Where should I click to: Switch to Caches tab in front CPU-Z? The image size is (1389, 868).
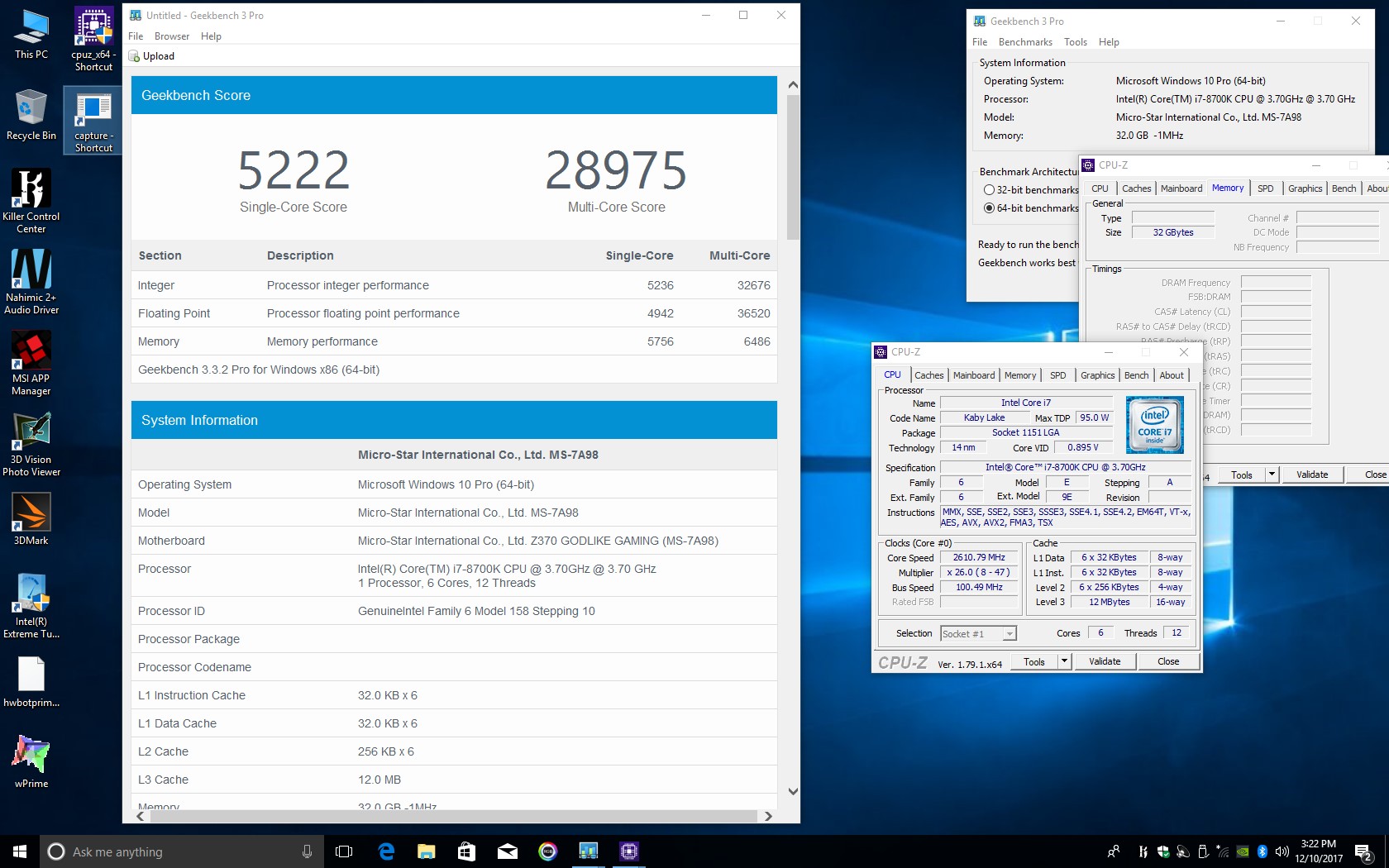click(x=928, y=375)
